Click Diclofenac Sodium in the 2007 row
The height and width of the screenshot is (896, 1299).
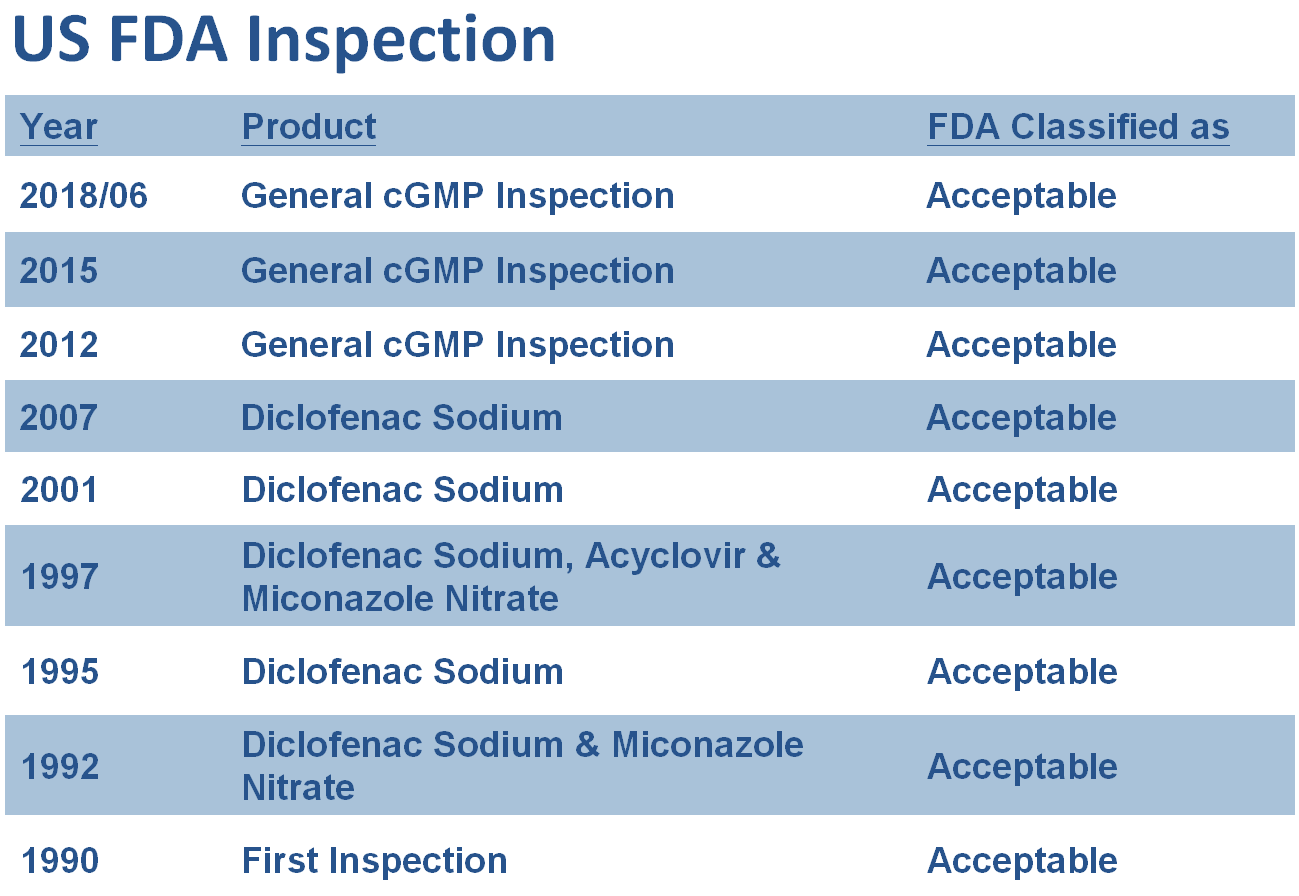click(x=402, y=418)
